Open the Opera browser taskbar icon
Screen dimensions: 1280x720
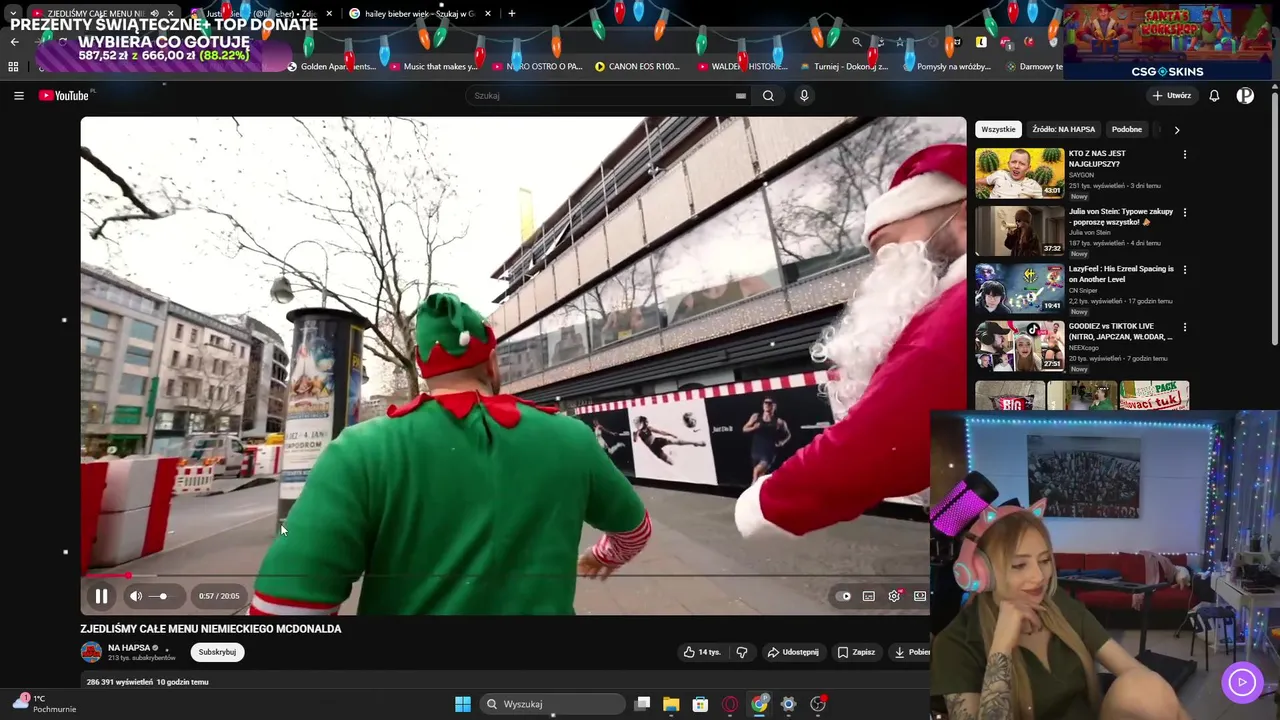[730, 704]
